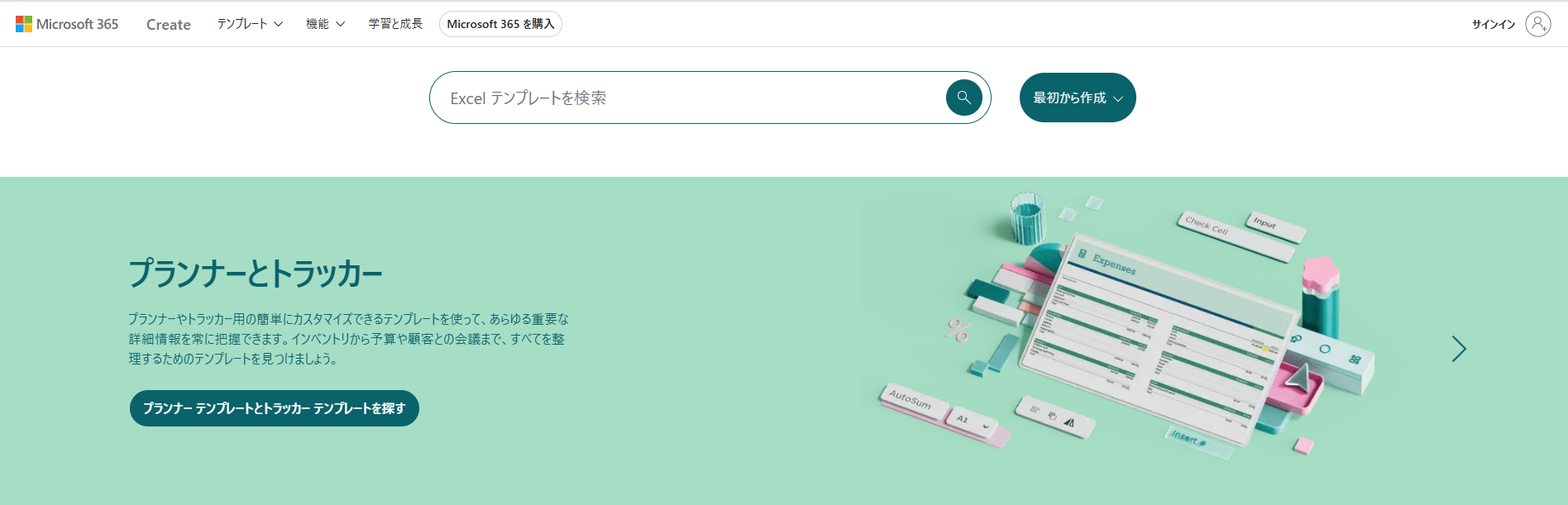Click the account avatar icon
This screenshot has width=1568, height=505.
(1538, 24)
